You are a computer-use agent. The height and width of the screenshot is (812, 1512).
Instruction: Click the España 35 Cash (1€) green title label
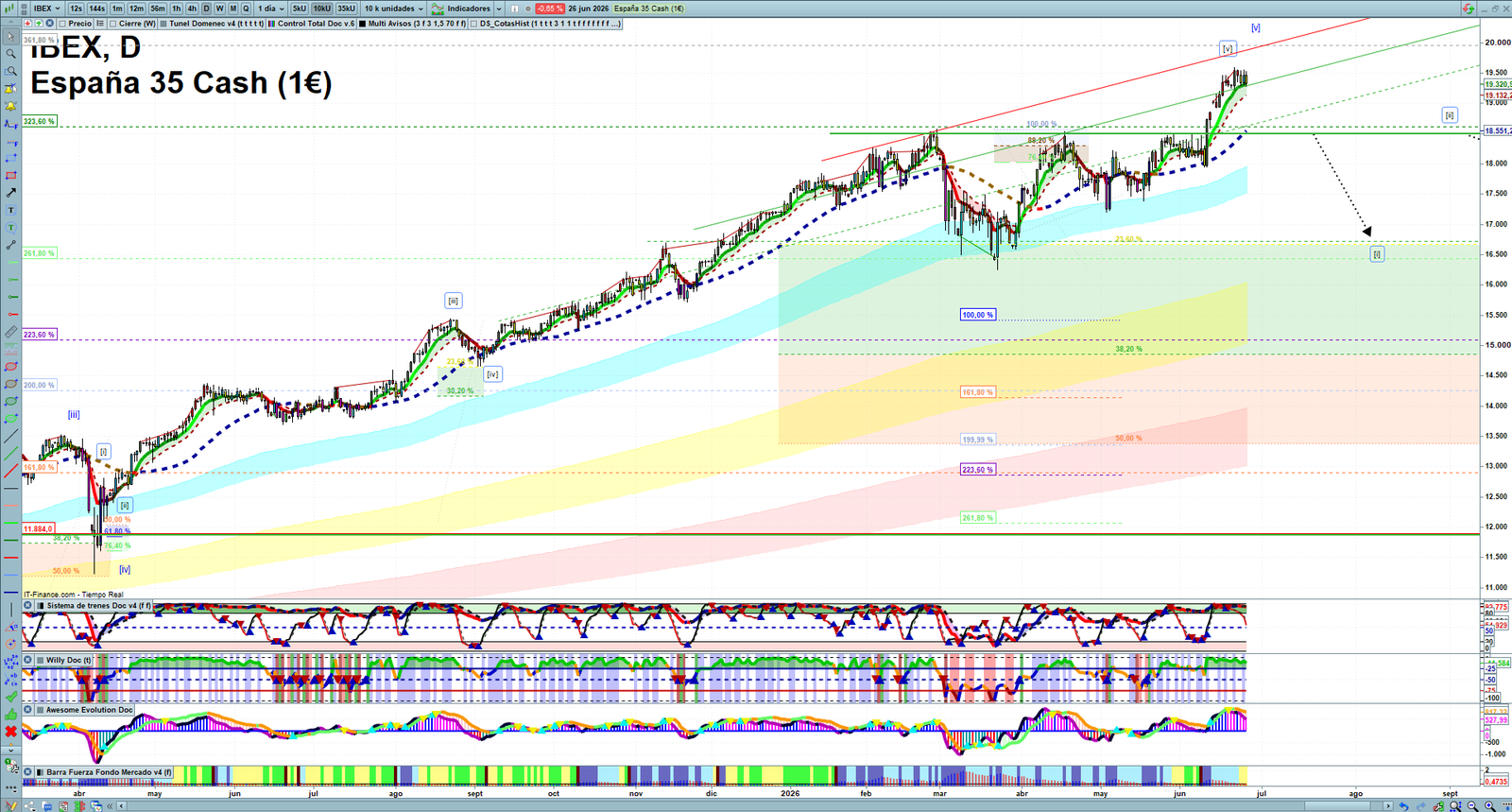pos(648,9)
